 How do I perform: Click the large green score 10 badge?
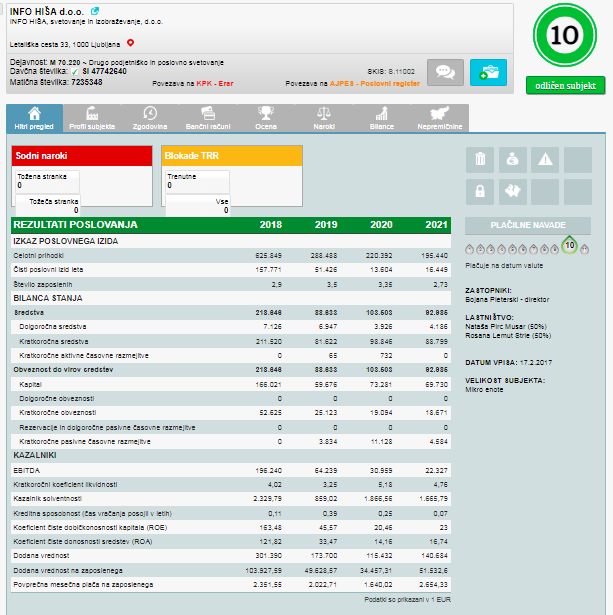(565, 35)
